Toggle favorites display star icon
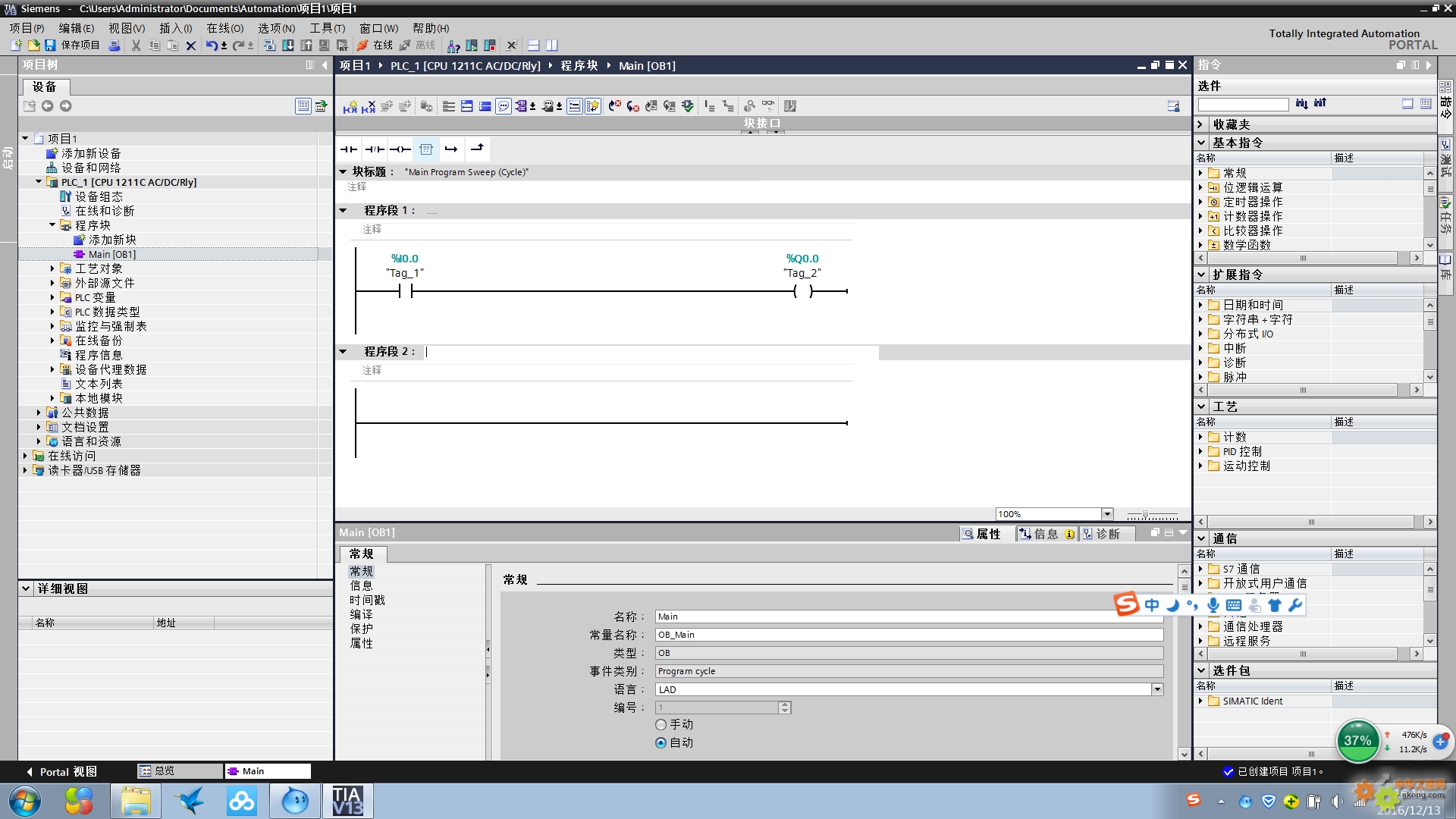This screenshot has width=1456, height=819. pyautogui.click(x=593, y=106)
